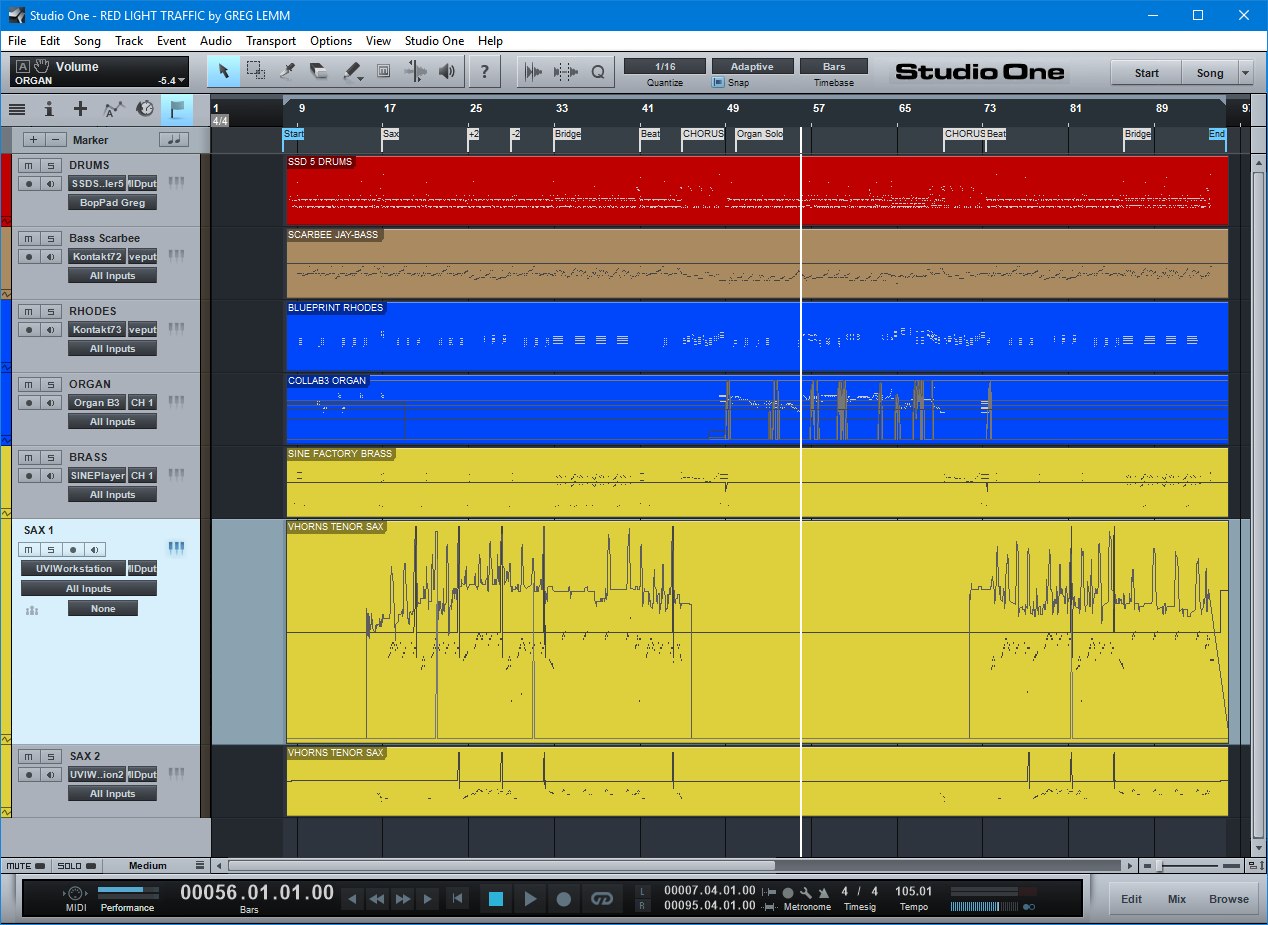Open the Audio menu
1268x925 pixels.
coord(216,41)
